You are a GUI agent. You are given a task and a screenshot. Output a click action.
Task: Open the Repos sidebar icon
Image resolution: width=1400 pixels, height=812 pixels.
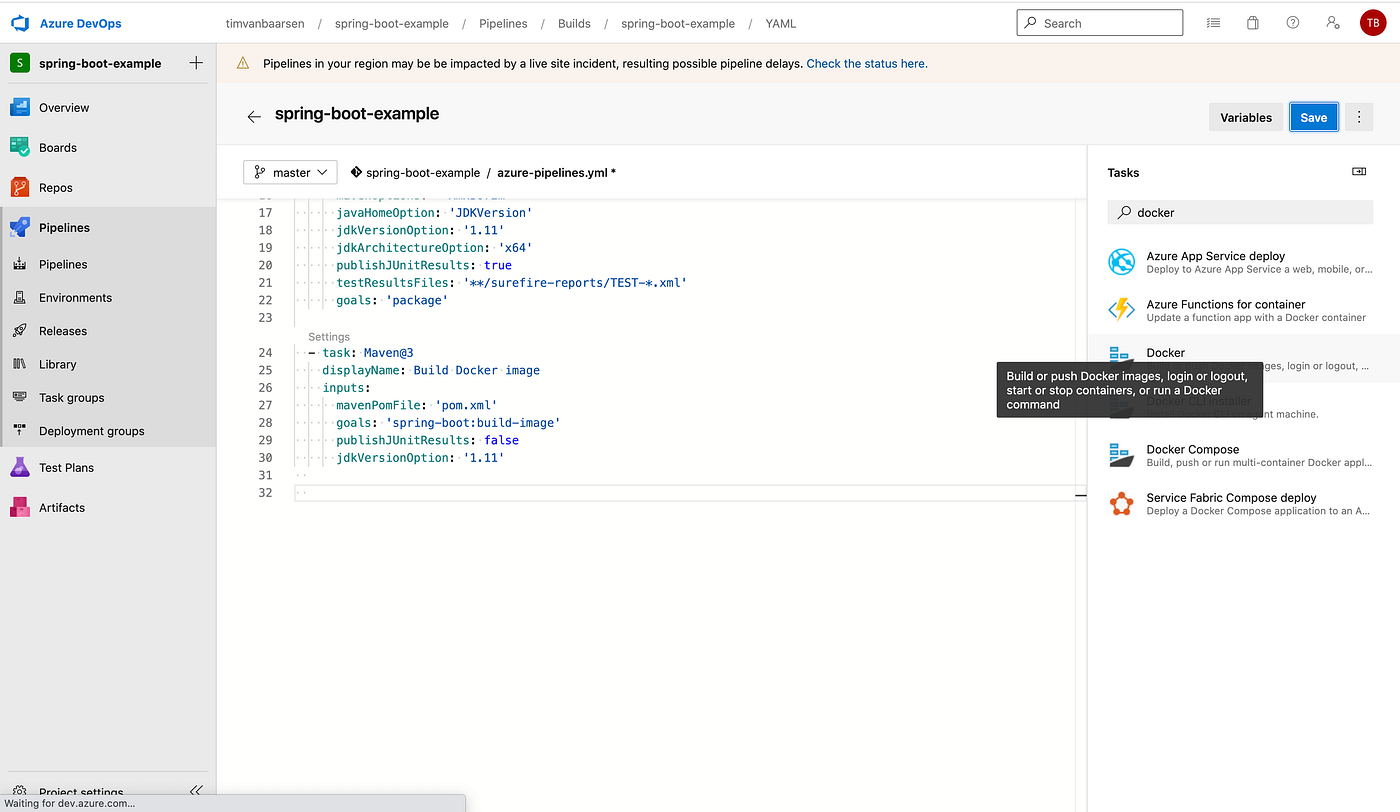tap(20, 187)
